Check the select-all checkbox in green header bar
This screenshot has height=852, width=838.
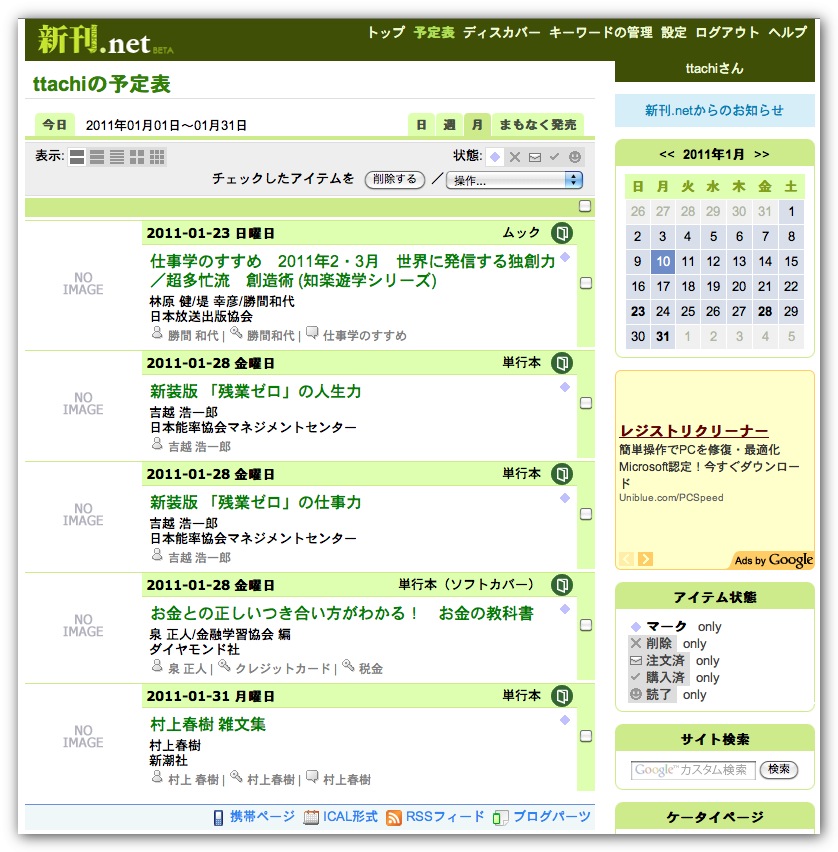585,207
